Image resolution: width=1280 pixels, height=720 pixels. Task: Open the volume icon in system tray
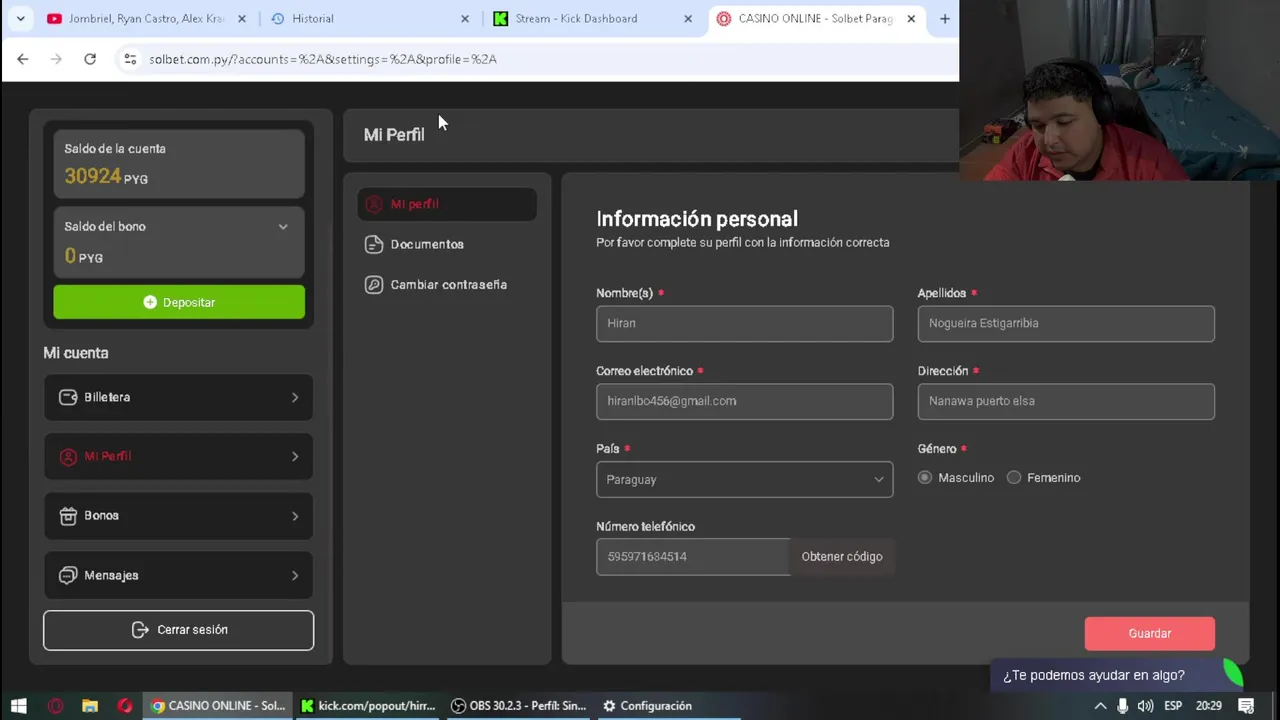[x=1145, y=706]
